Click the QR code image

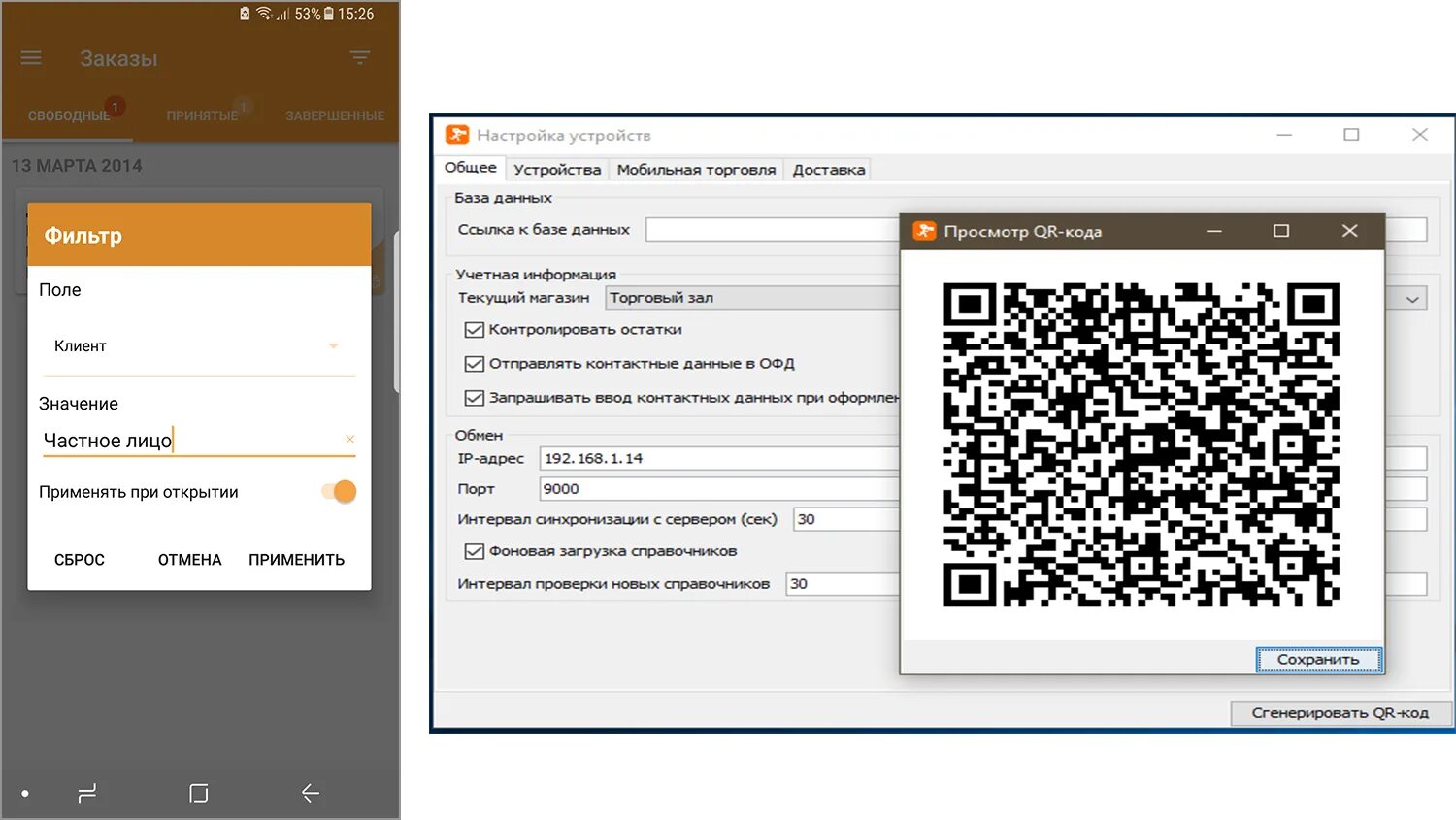coord(1142,444)
